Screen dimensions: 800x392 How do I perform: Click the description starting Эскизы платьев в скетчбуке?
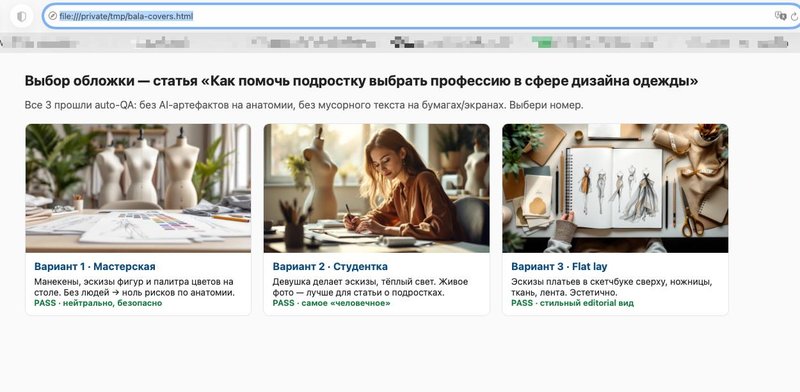612,287
